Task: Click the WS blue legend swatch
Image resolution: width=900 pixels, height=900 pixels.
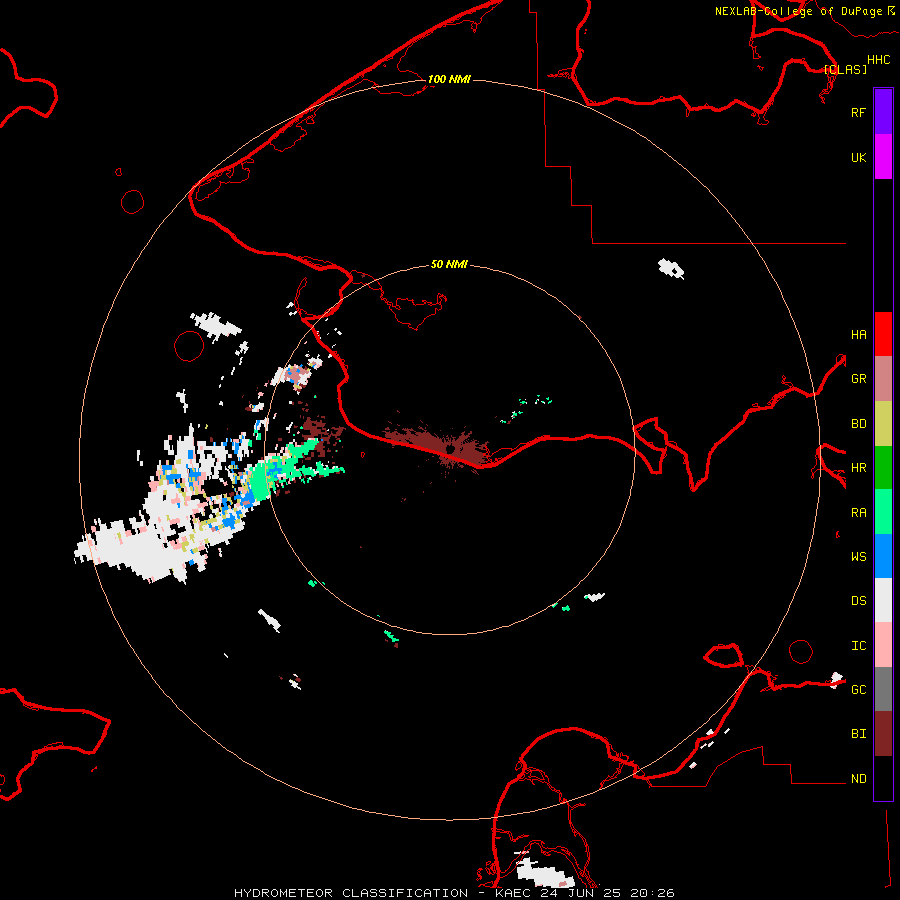Action: [883, 556]
